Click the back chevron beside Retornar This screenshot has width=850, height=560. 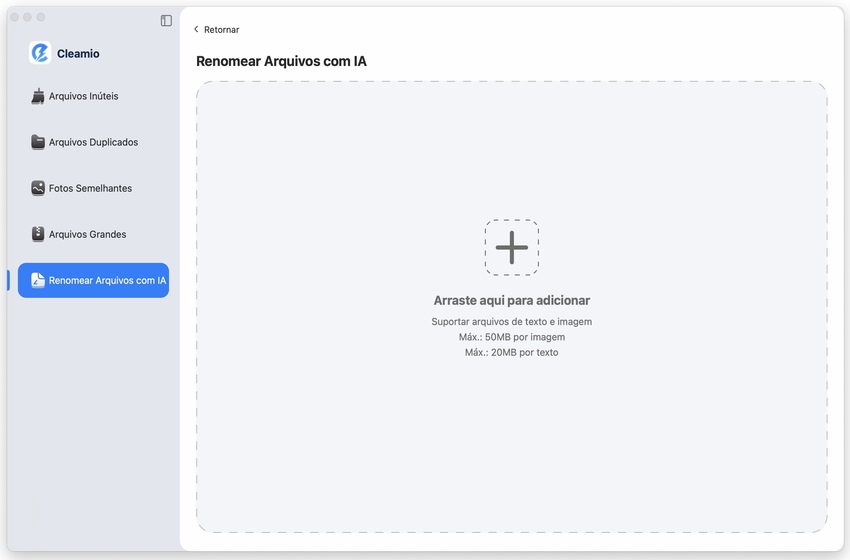click(196, 29)
